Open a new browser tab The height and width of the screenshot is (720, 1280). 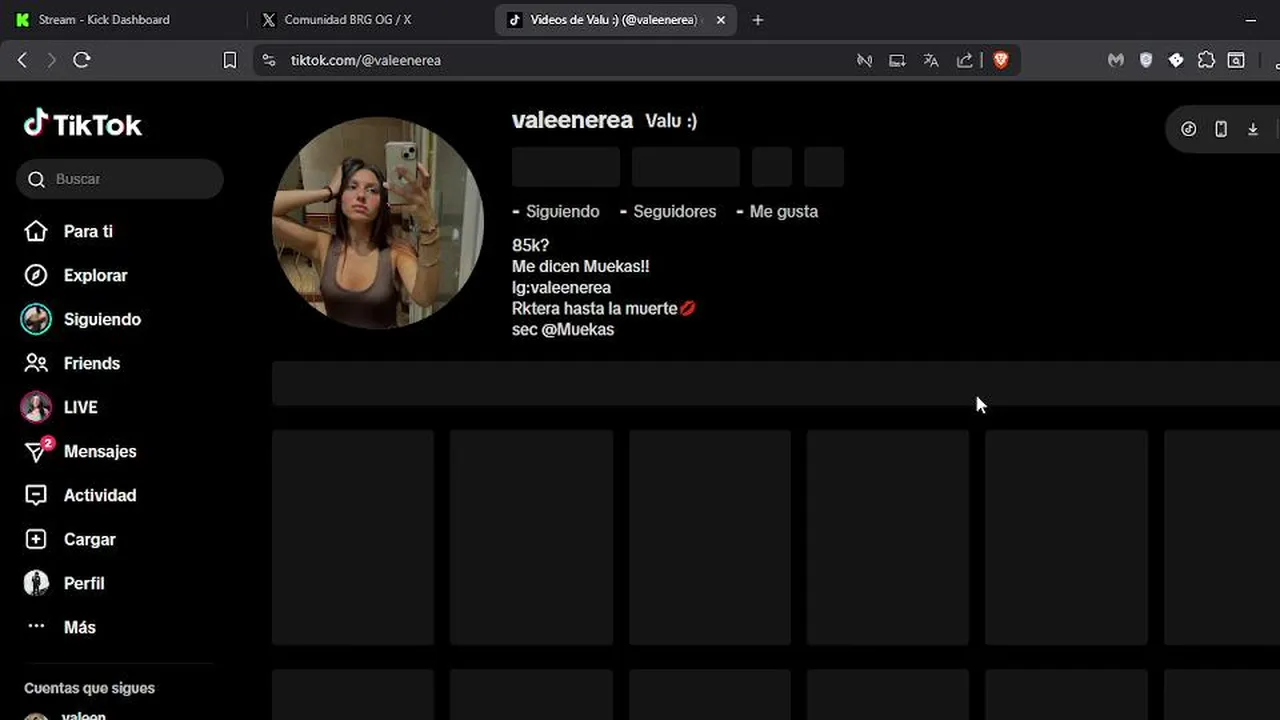[757, 19]
